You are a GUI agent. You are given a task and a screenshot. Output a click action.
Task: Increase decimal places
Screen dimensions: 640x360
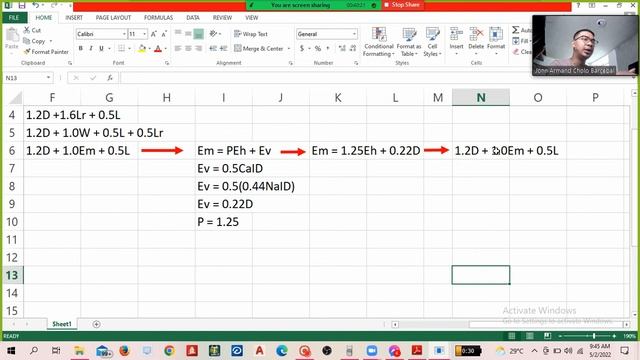[342, 48]
